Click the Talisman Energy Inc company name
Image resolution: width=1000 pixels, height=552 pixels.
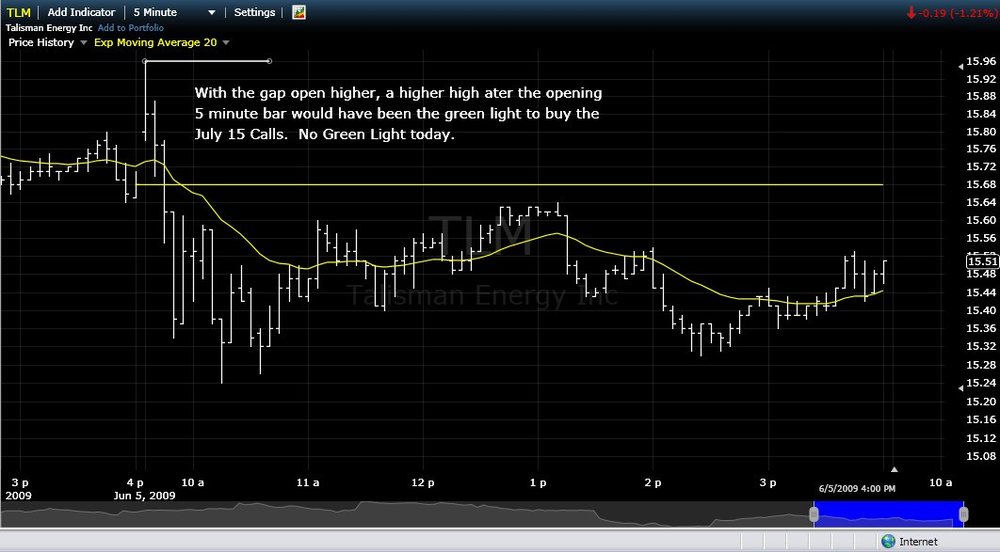click(x=49, y=27)
